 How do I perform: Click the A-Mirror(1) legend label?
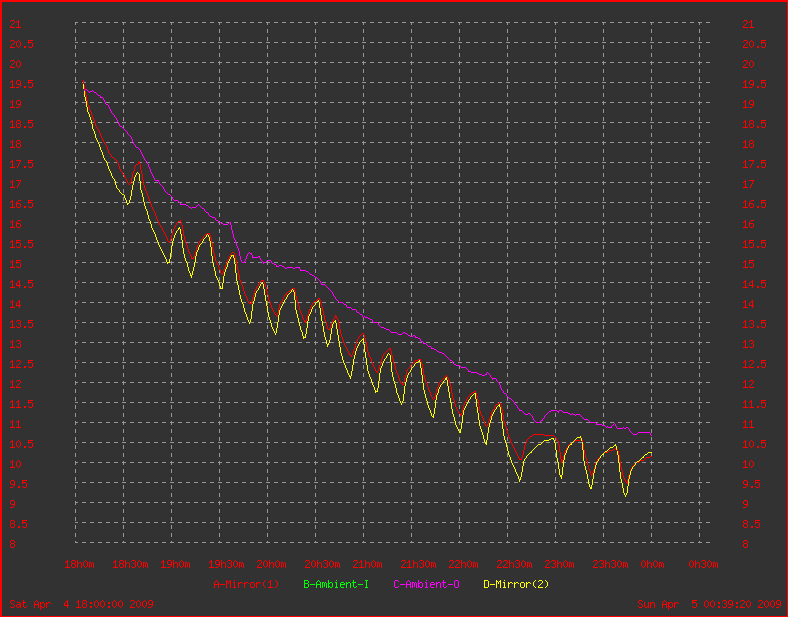246,584
